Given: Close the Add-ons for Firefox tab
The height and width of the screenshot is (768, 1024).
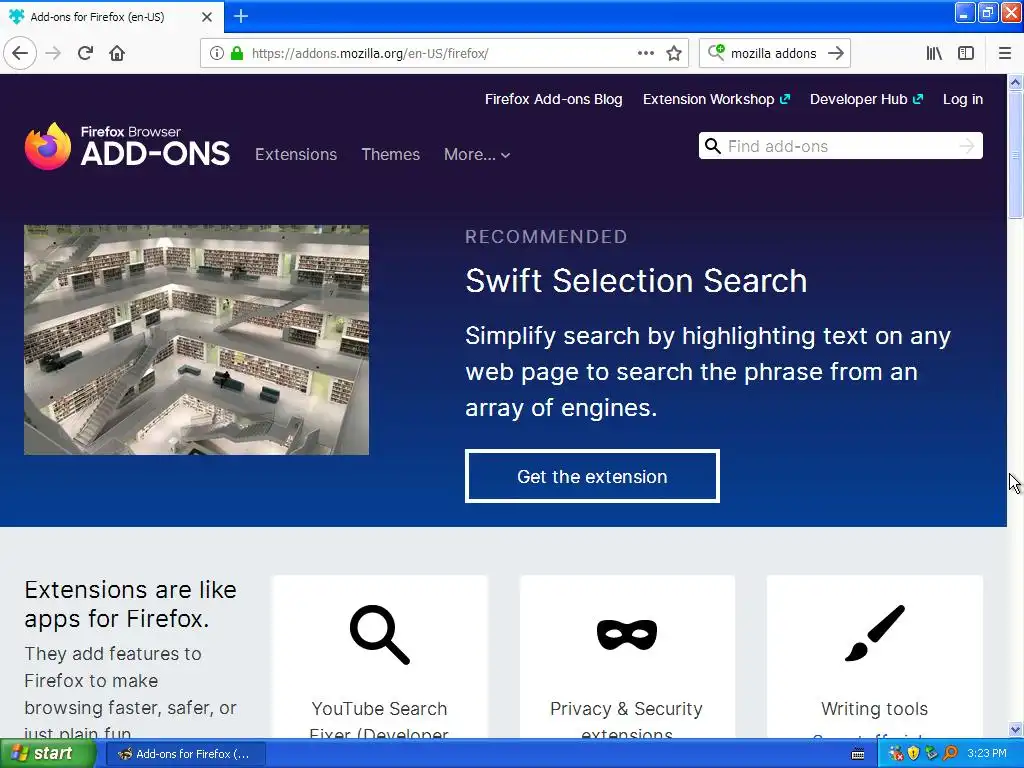Looking at the screenshot, I should click(206, 16).
